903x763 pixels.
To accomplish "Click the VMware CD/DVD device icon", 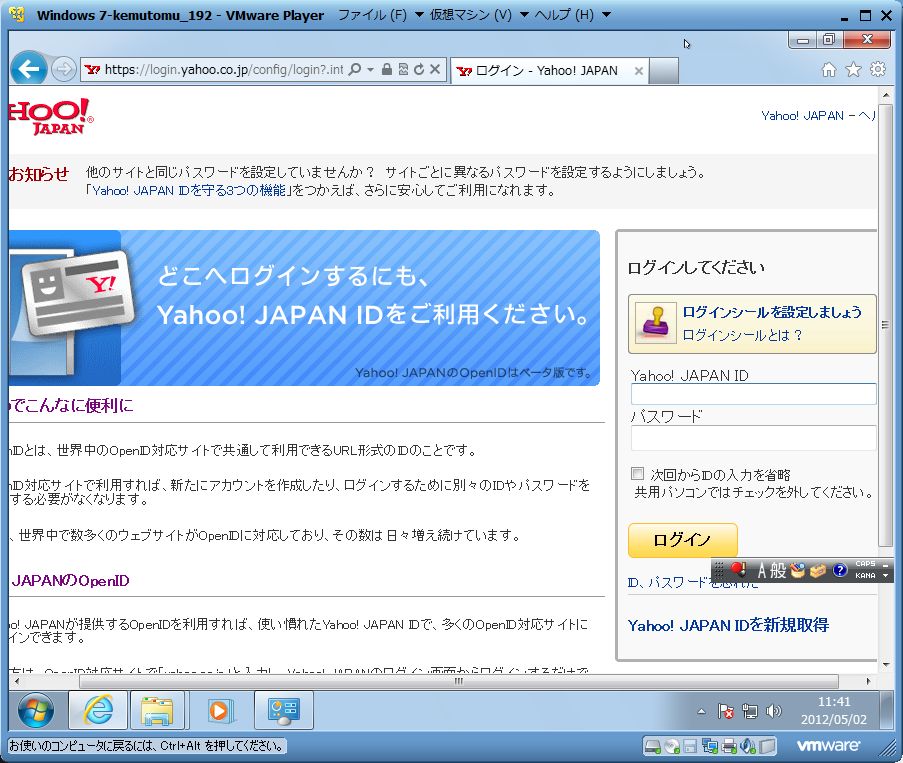I will click(x=672, y=747).
